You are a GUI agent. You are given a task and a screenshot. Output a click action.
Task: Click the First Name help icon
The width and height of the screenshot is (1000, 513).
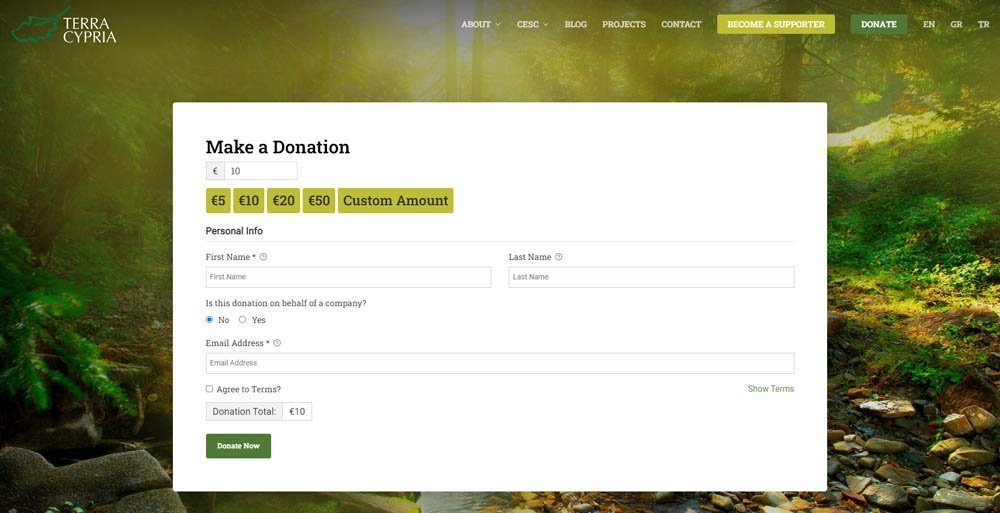coord(263,257)
